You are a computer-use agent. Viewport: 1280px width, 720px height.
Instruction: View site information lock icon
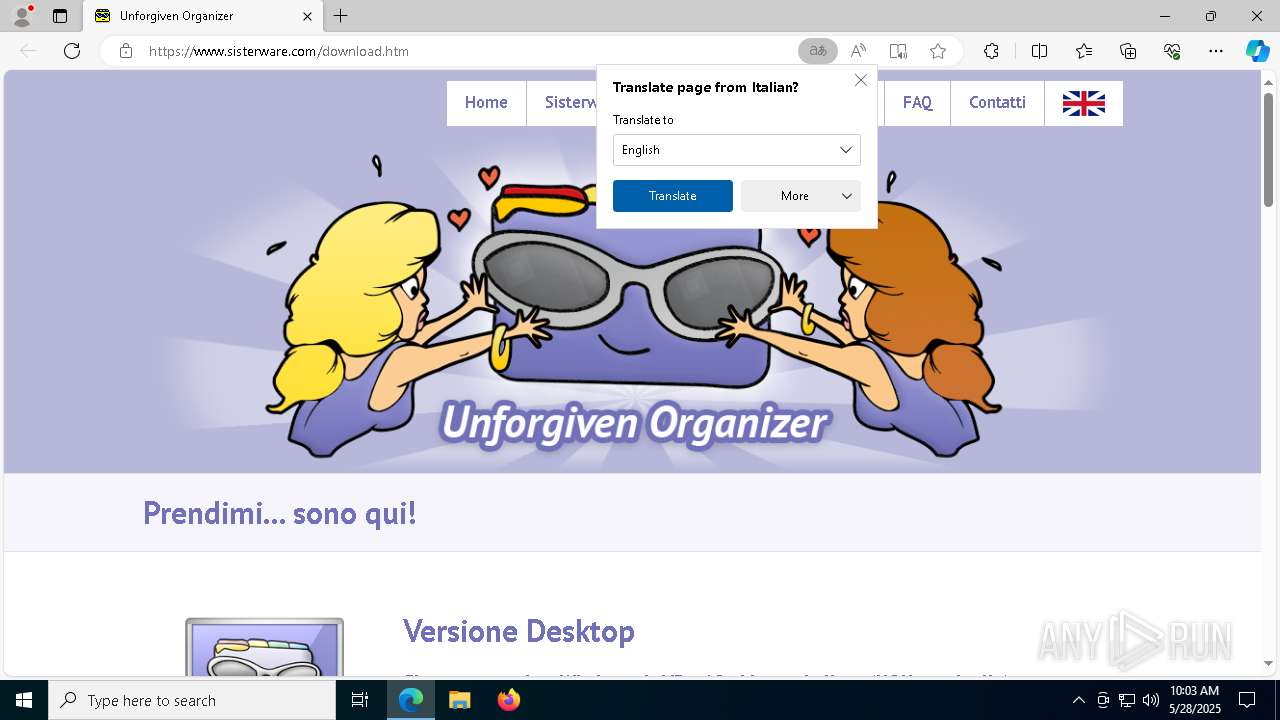pos(126,51)
